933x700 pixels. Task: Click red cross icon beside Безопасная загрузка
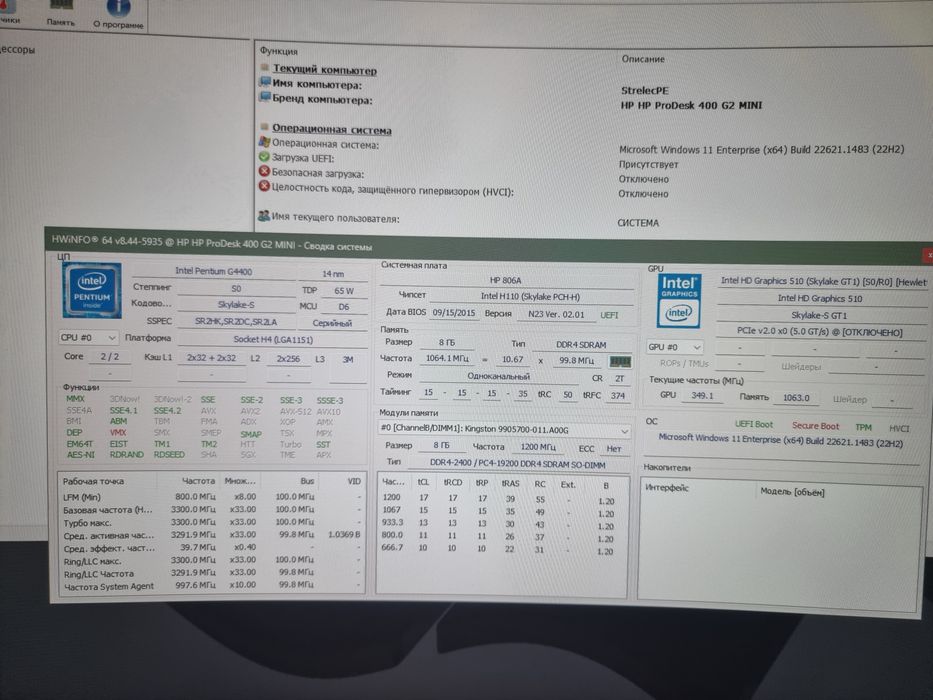264,172
